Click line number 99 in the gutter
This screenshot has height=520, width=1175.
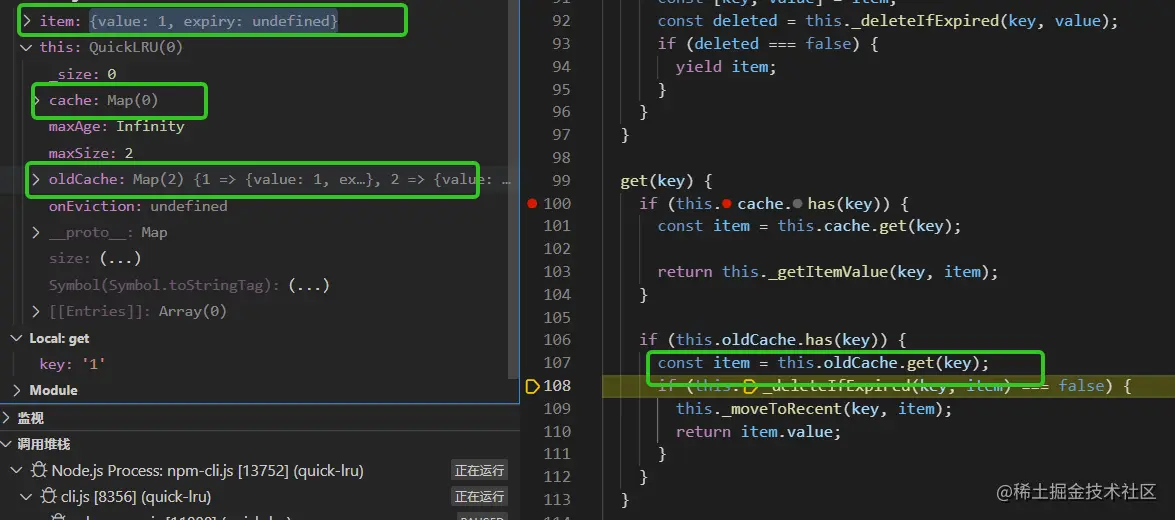tap(561, 181)
